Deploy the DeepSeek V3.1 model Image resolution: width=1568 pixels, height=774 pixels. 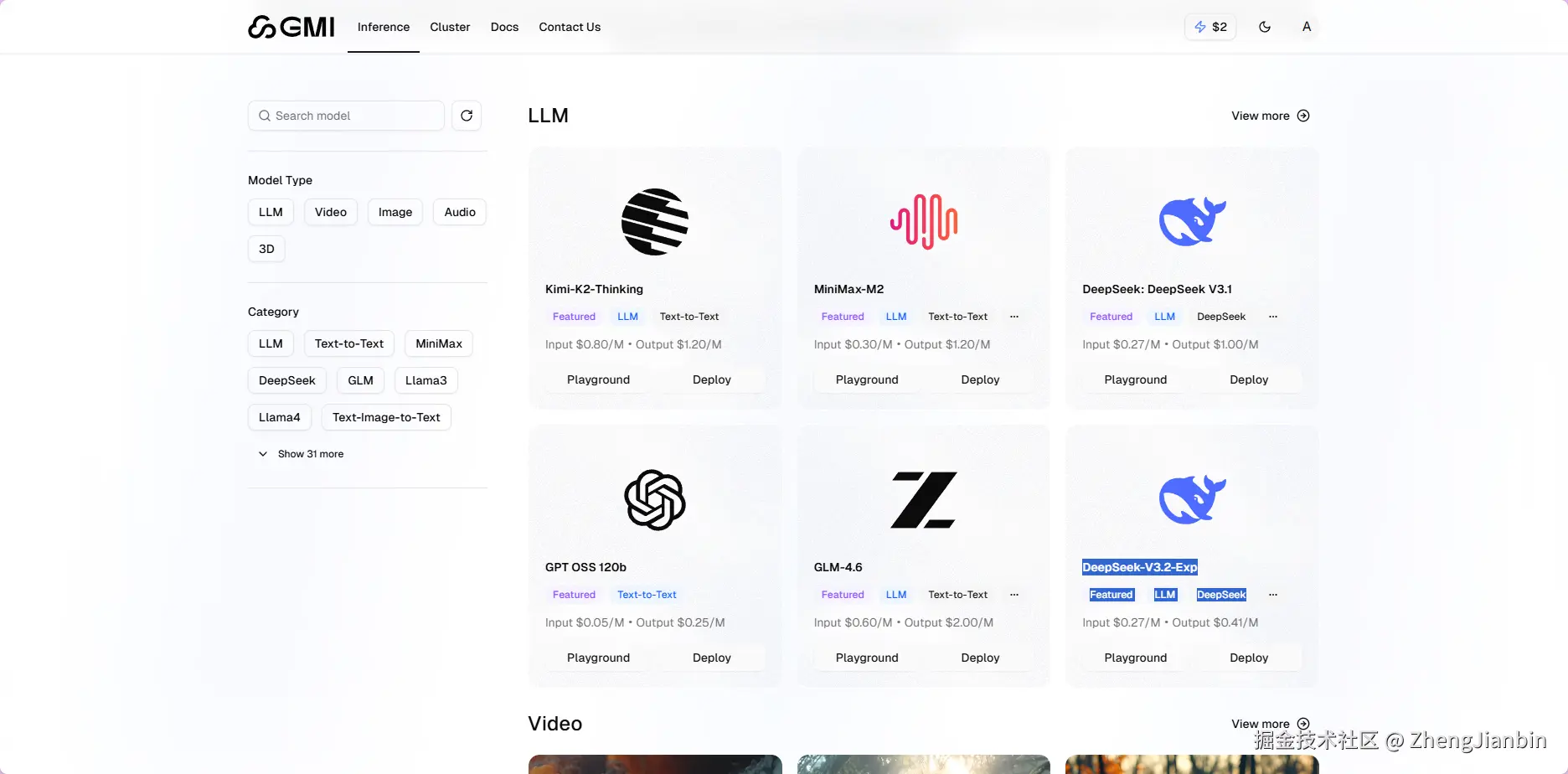(1249, 379)
